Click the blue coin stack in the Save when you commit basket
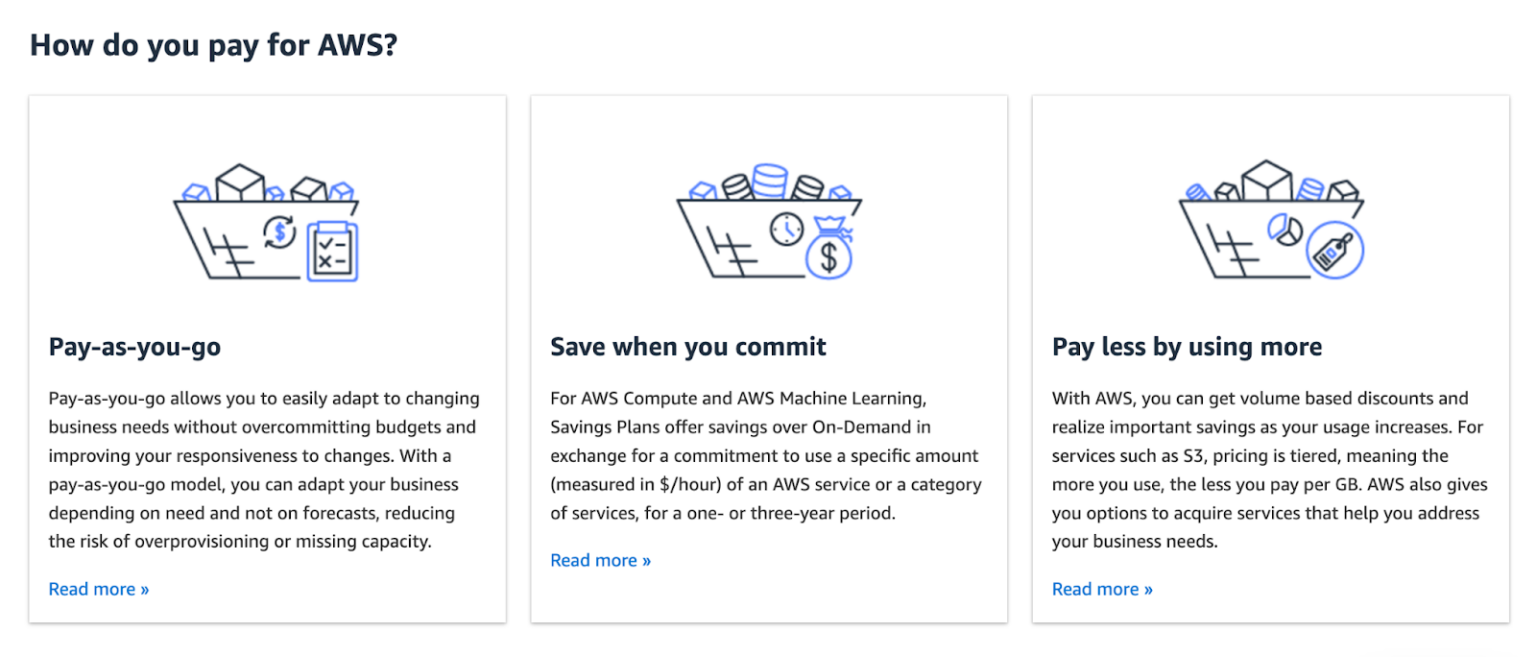The image size is (1536, 657). coord(769,181)
